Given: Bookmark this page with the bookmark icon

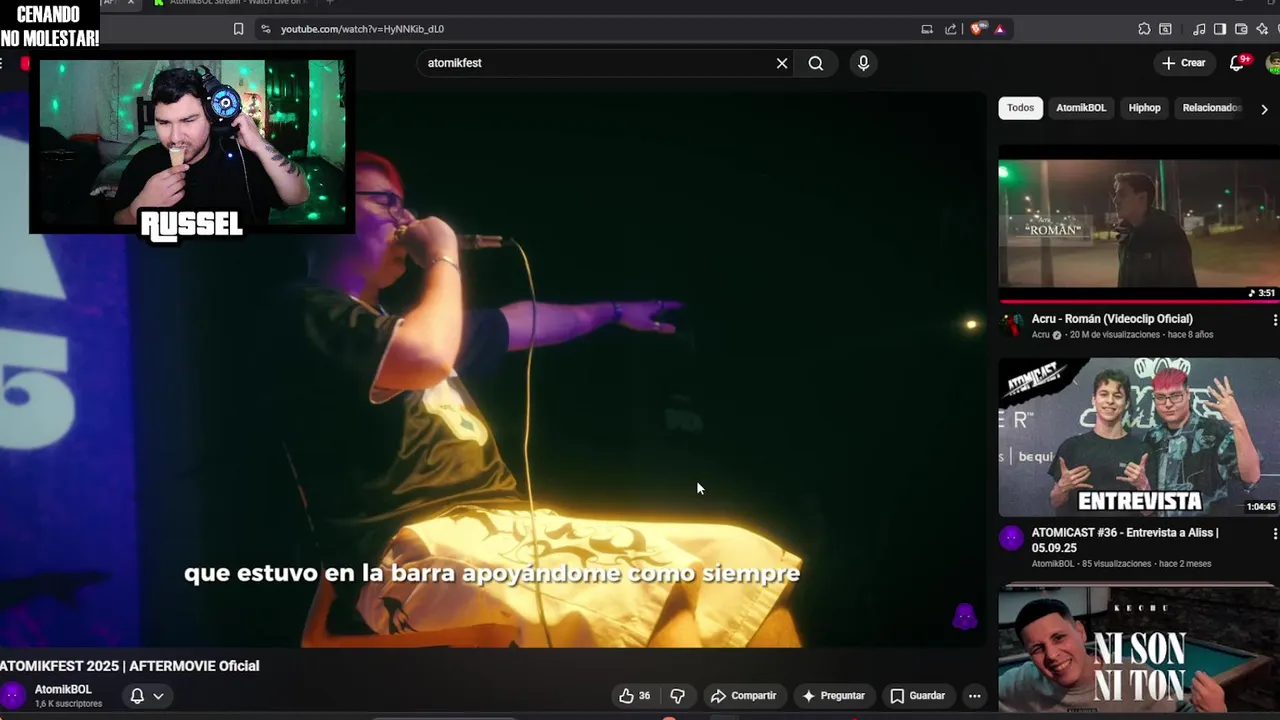Looking at the screenshot, I should tap(238, 29).
